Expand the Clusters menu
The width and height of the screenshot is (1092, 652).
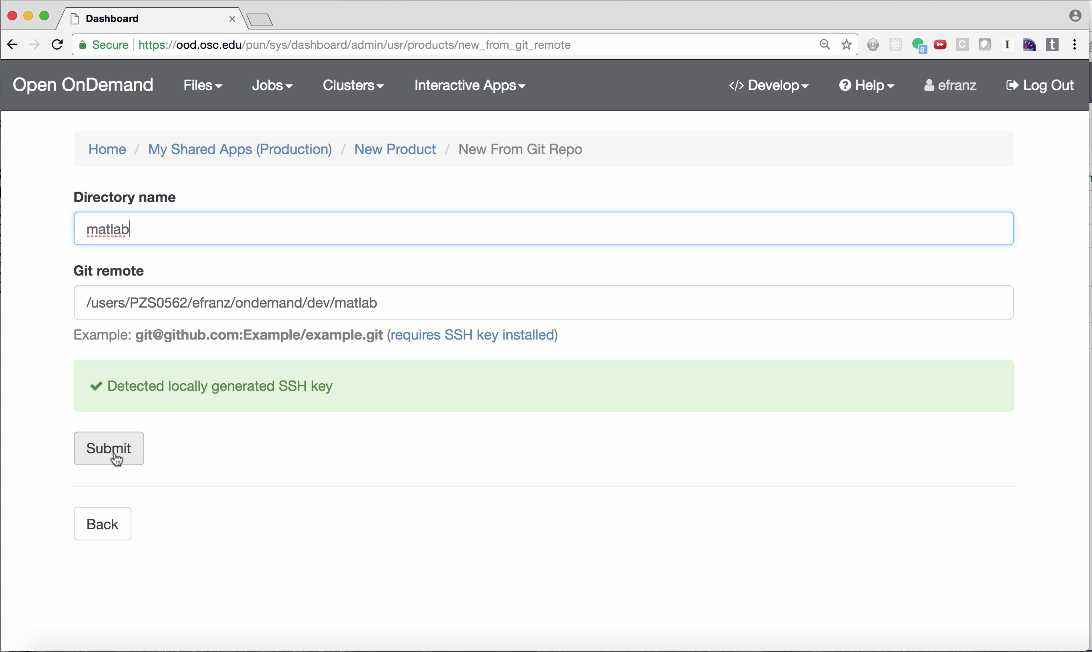tap(353, 86)
